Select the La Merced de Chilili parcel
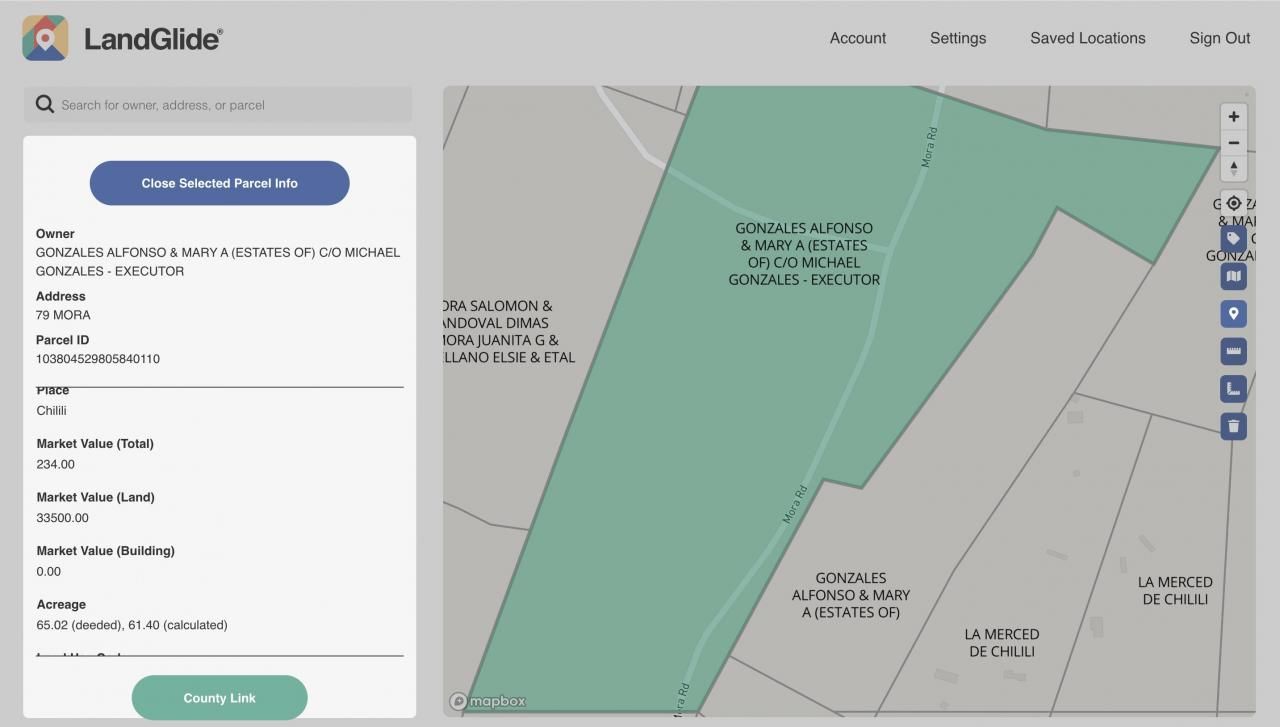Screen dimensions: 1280x727 click(x=1001, y=642)
